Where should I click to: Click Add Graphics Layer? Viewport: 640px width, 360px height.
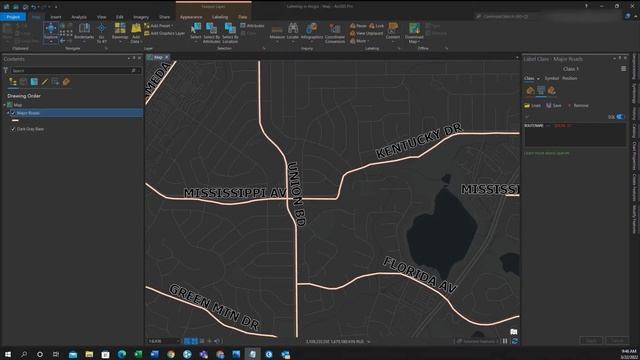164,33
